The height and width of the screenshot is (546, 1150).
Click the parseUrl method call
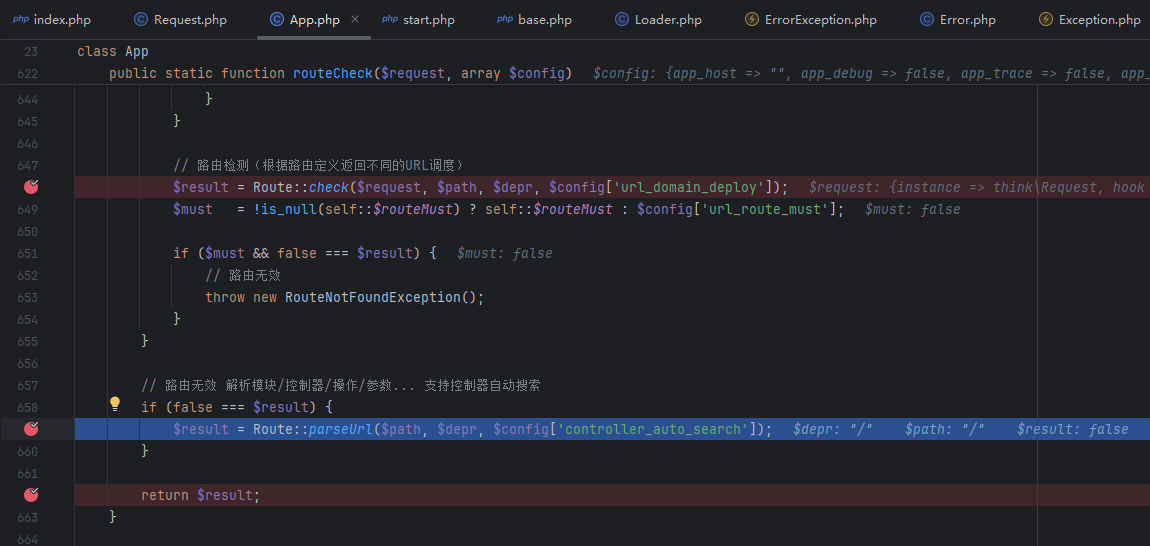[341, 429]
